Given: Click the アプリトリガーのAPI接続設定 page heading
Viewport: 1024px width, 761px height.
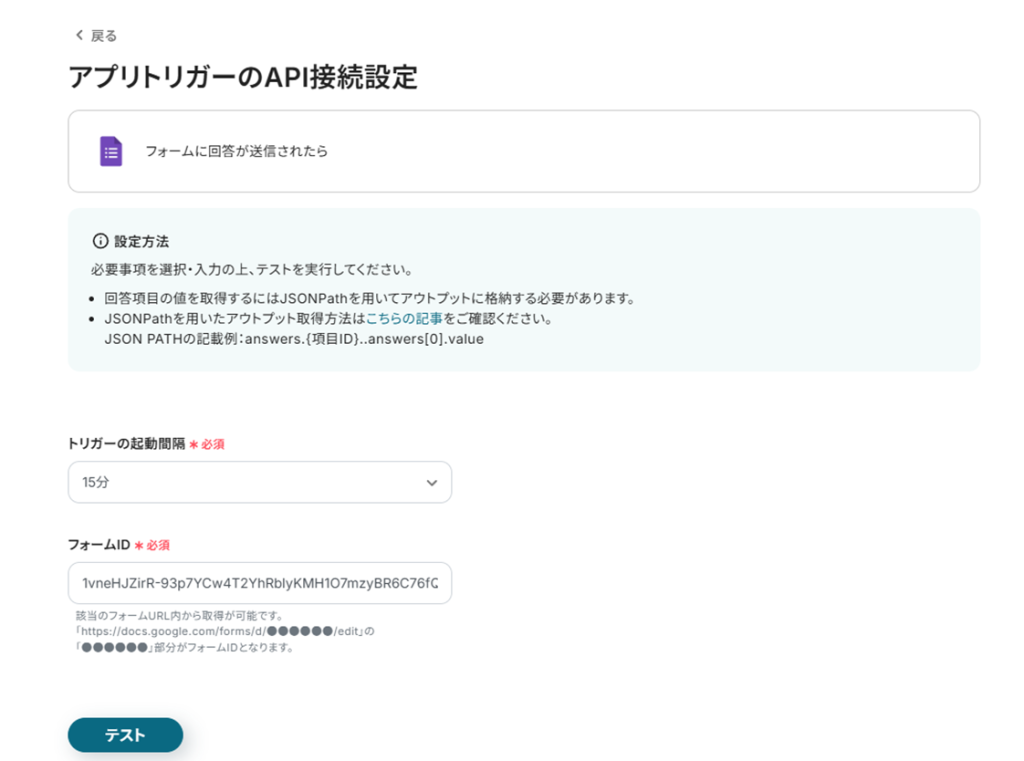Looking at the screenshot, I should 242,77.
